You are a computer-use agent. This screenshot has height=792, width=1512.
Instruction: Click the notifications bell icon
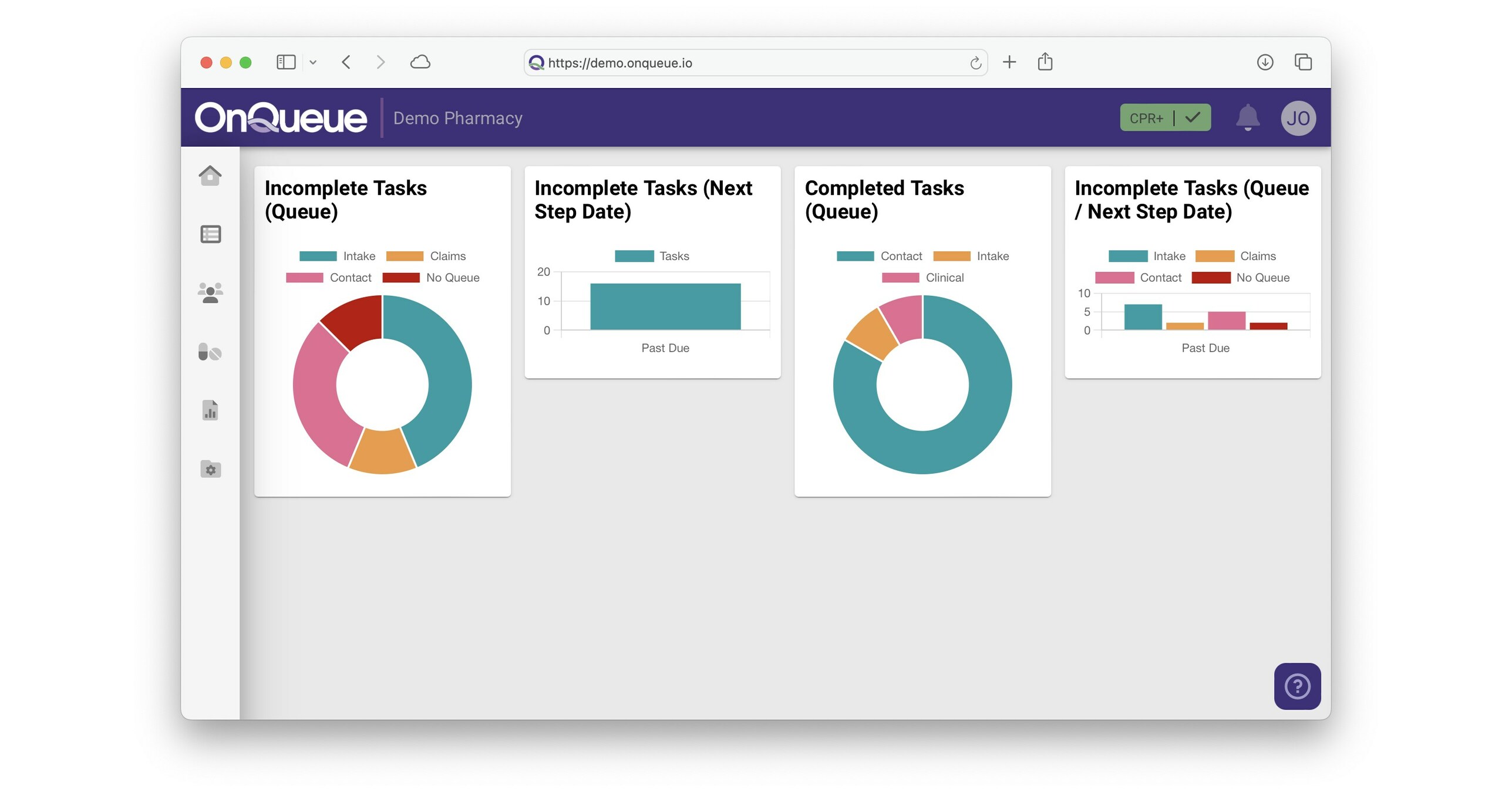point(1248,117)
